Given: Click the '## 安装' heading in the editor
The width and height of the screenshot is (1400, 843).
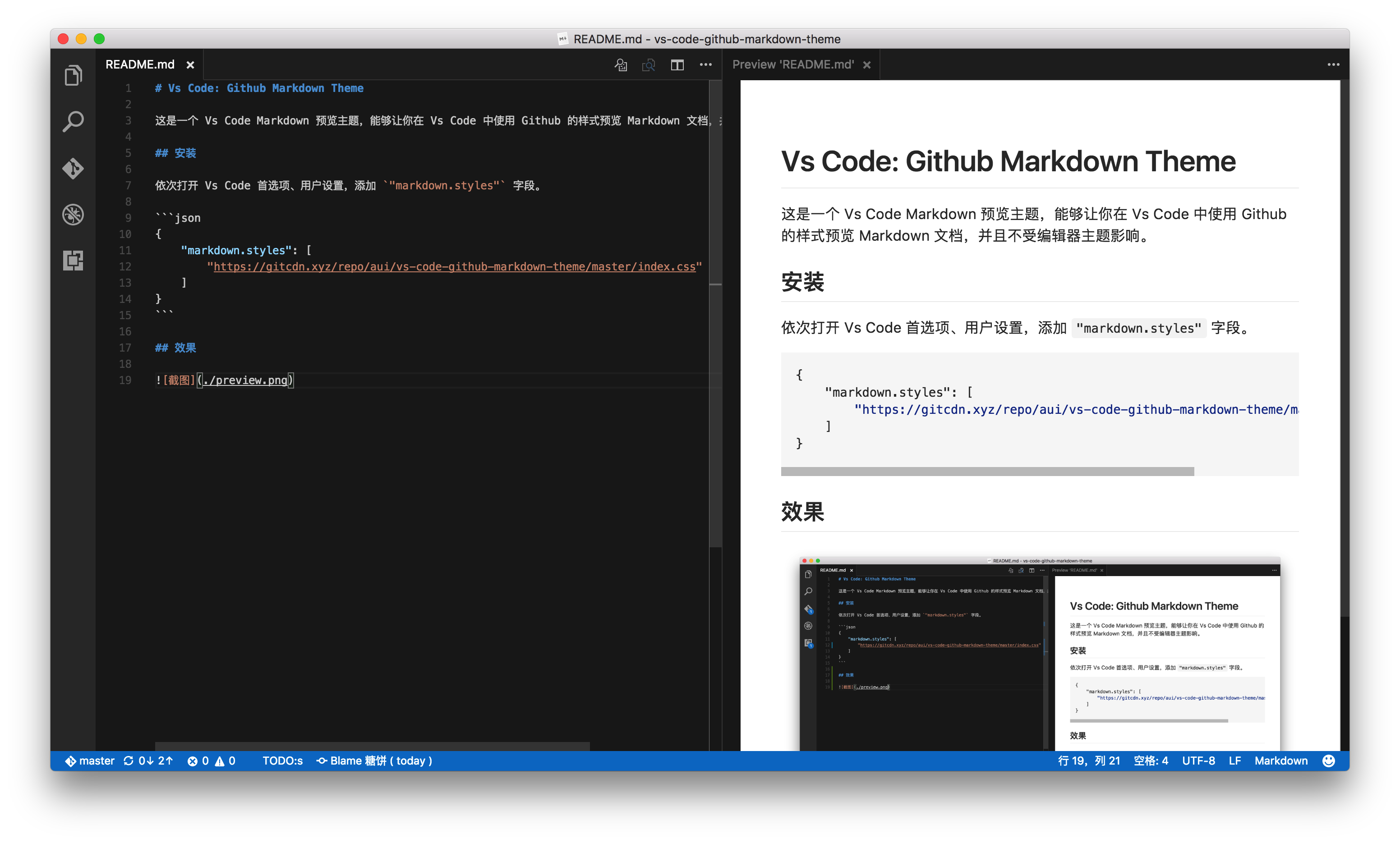Looking at the screenshot, I should [x=175, y=153].
